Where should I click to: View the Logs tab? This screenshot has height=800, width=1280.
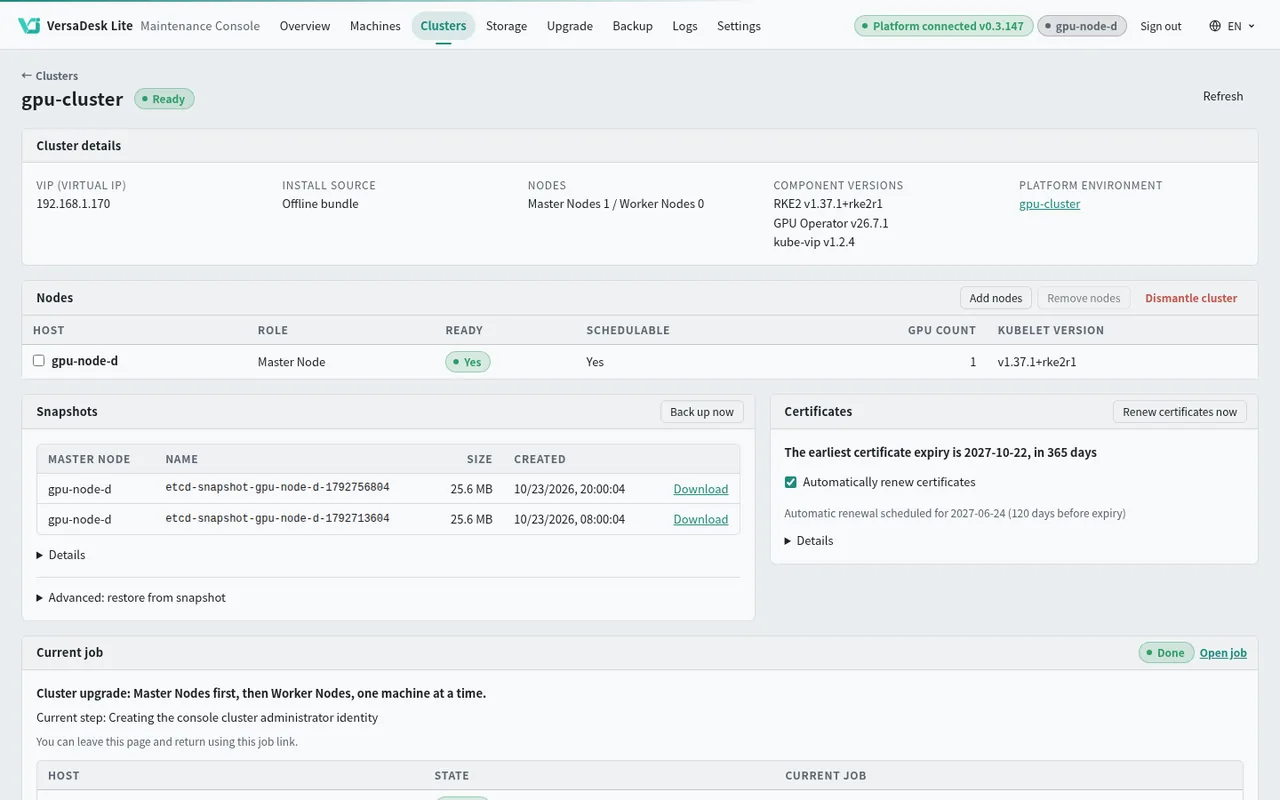tap(685, 26)
